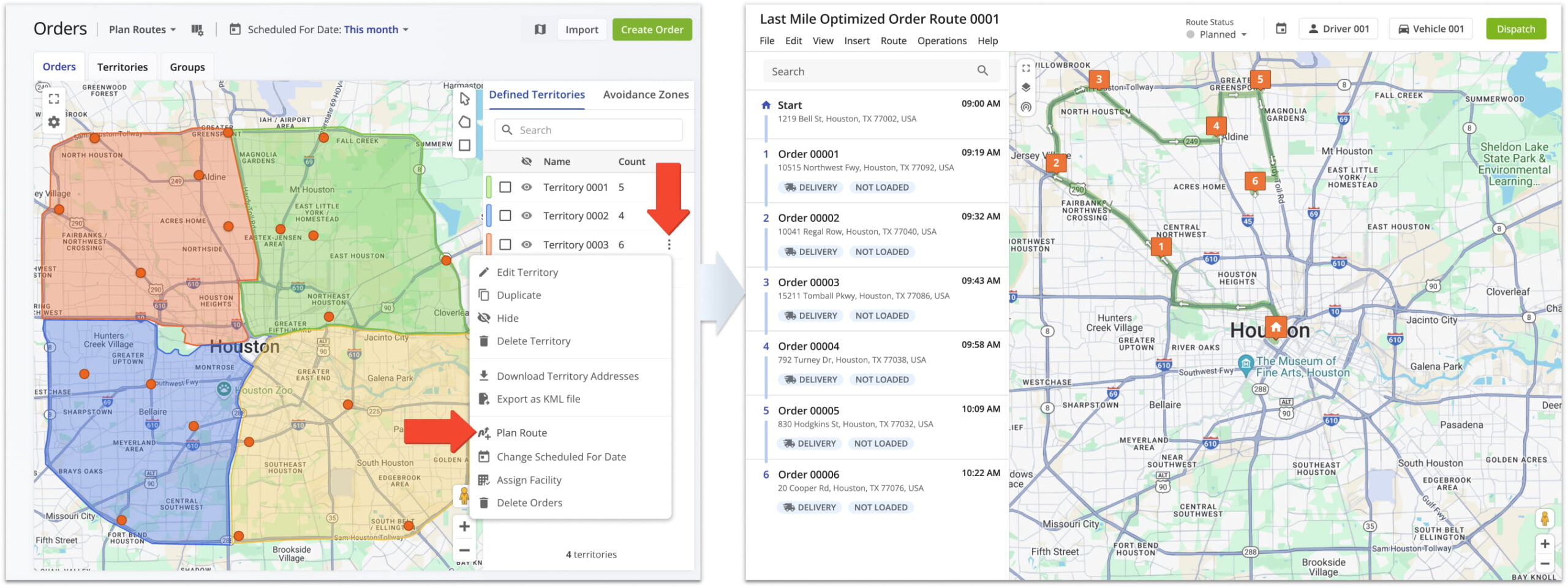Viewport: 1568px width, 587px height.
Task: Switch to the Groups tab
Action: click(187, 67)
